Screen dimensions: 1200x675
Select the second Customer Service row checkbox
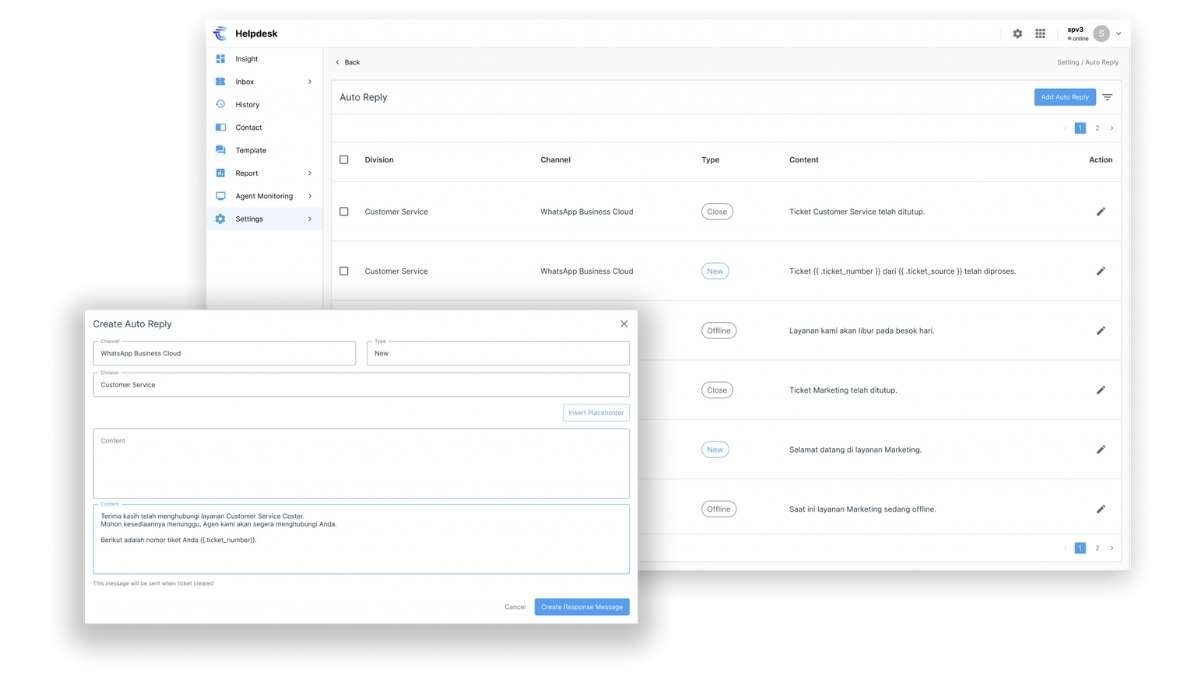344,271
